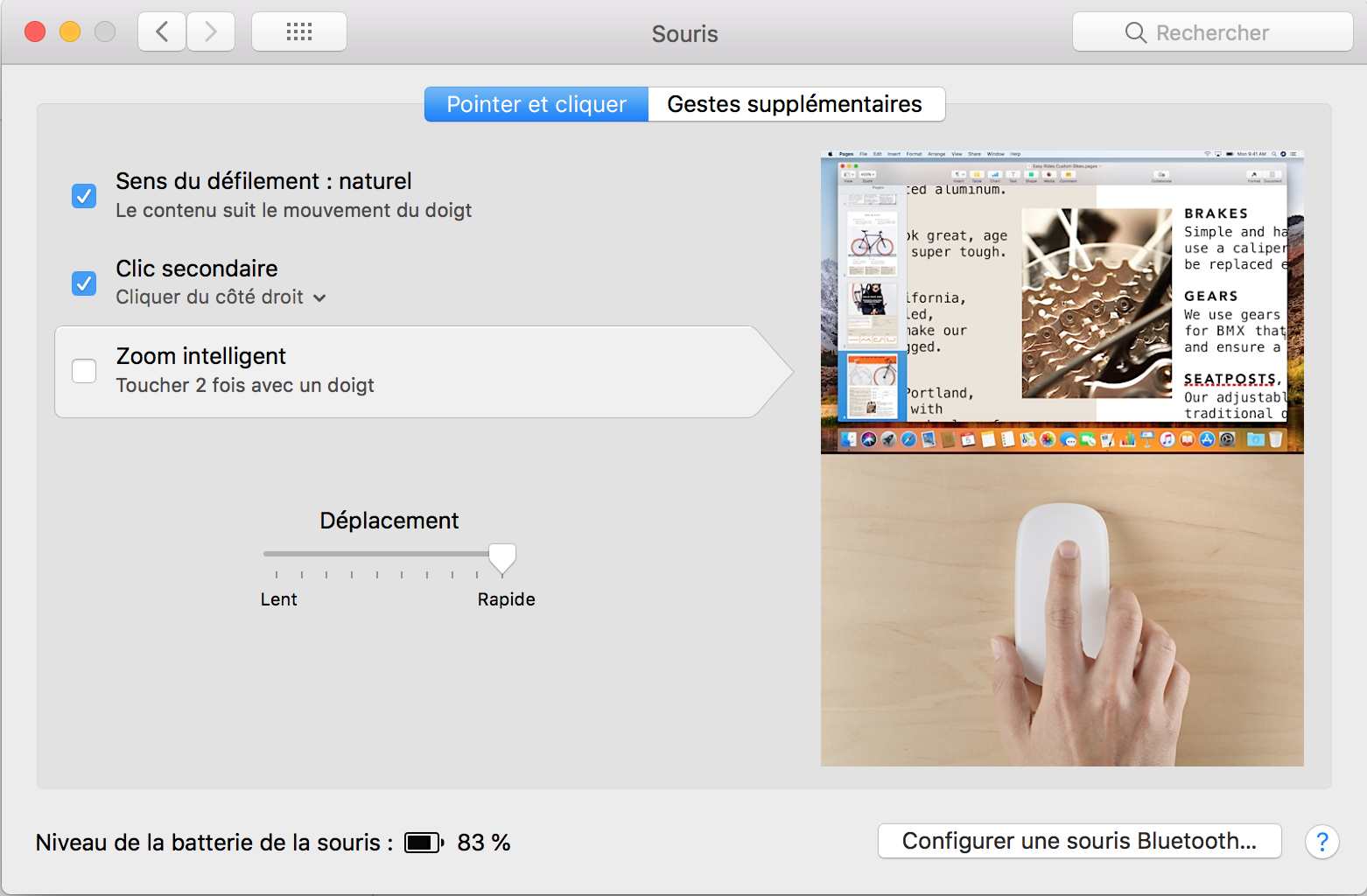This screenshot has height=896, width=1367.
Task: Switch to Gestes supplémentaires tab
Action: [x=795, y=104]
